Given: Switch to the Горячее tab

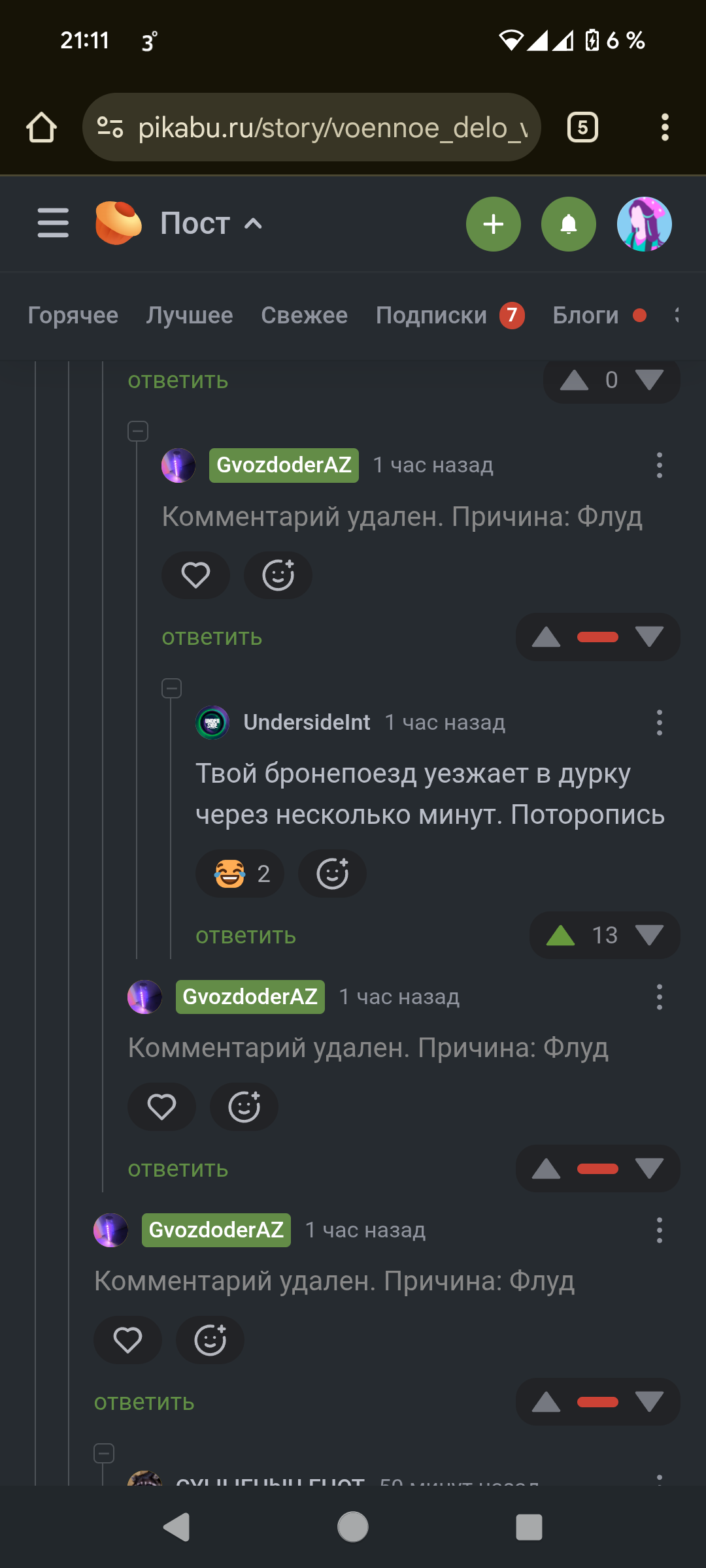Looking at the screenshot, I should (73, 316).
